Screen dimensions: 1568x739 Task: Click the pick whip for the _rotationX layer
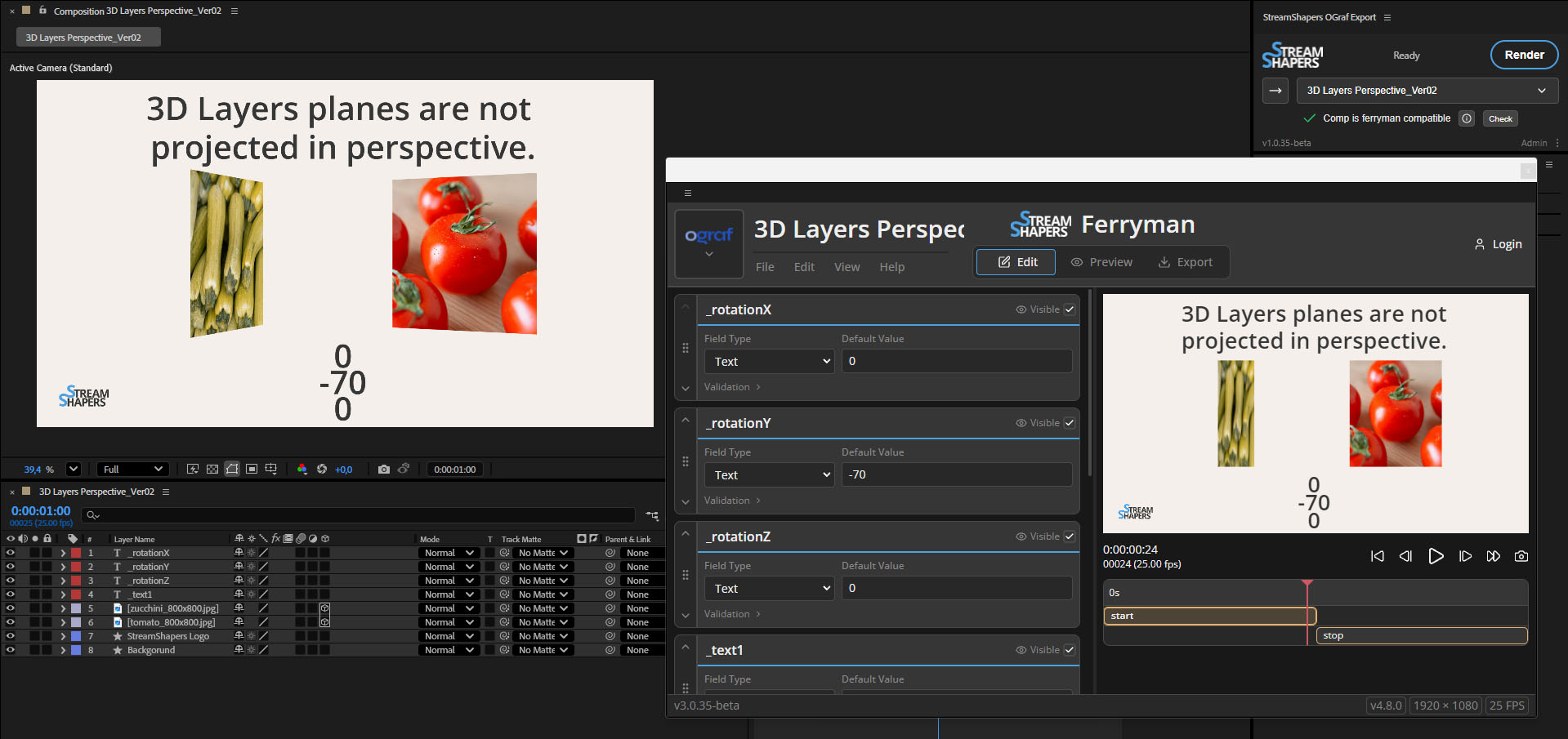(x=610, y=553)
